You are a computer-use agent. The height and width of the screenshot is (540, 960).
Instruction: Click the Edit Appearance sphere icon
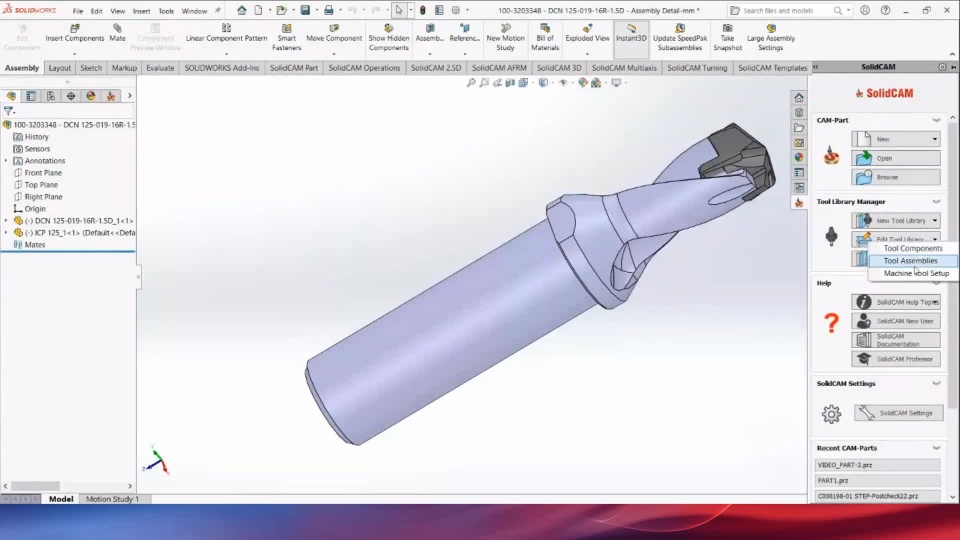point(583,83)
